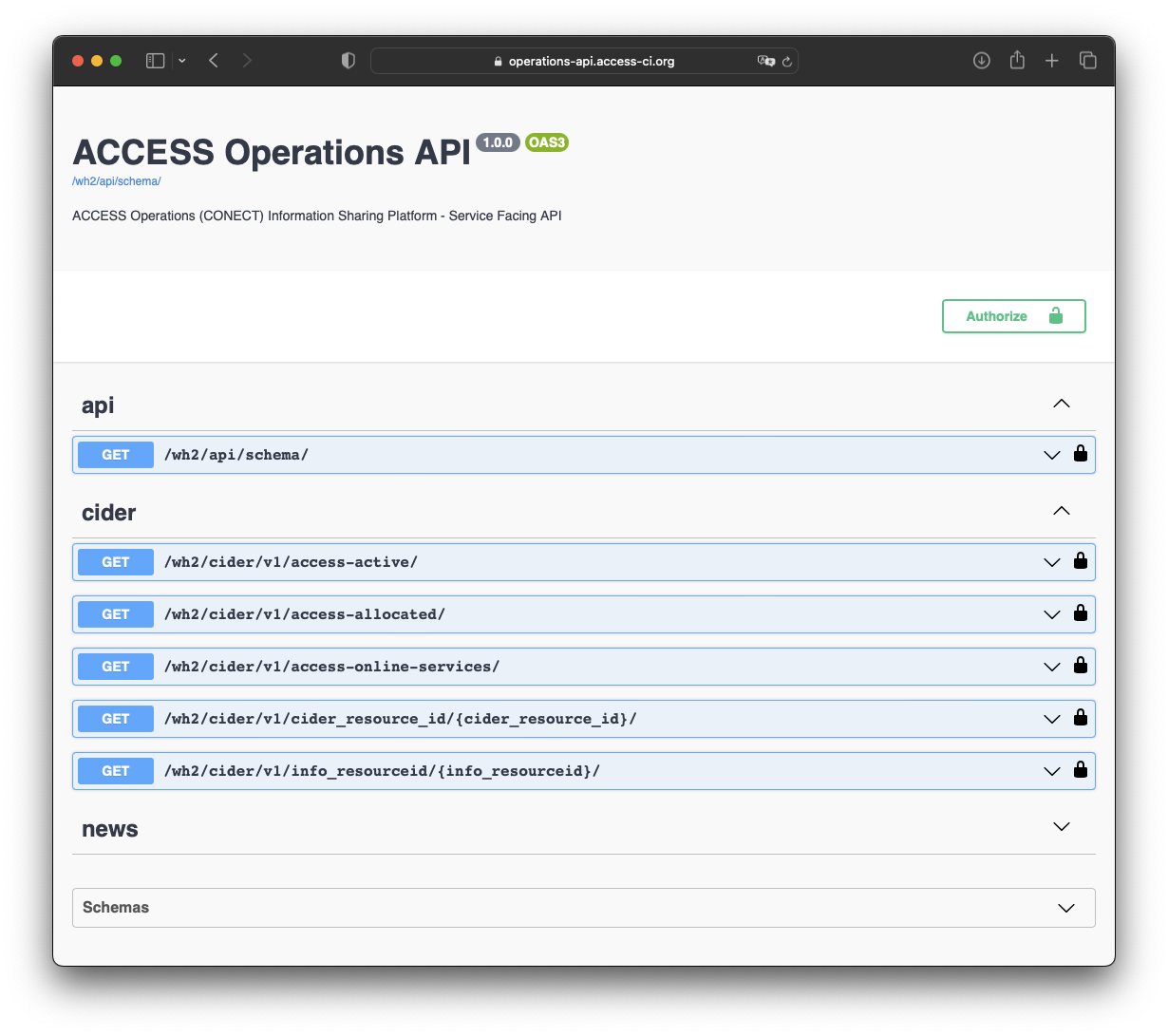Click the yellow minimize window button

97,61
